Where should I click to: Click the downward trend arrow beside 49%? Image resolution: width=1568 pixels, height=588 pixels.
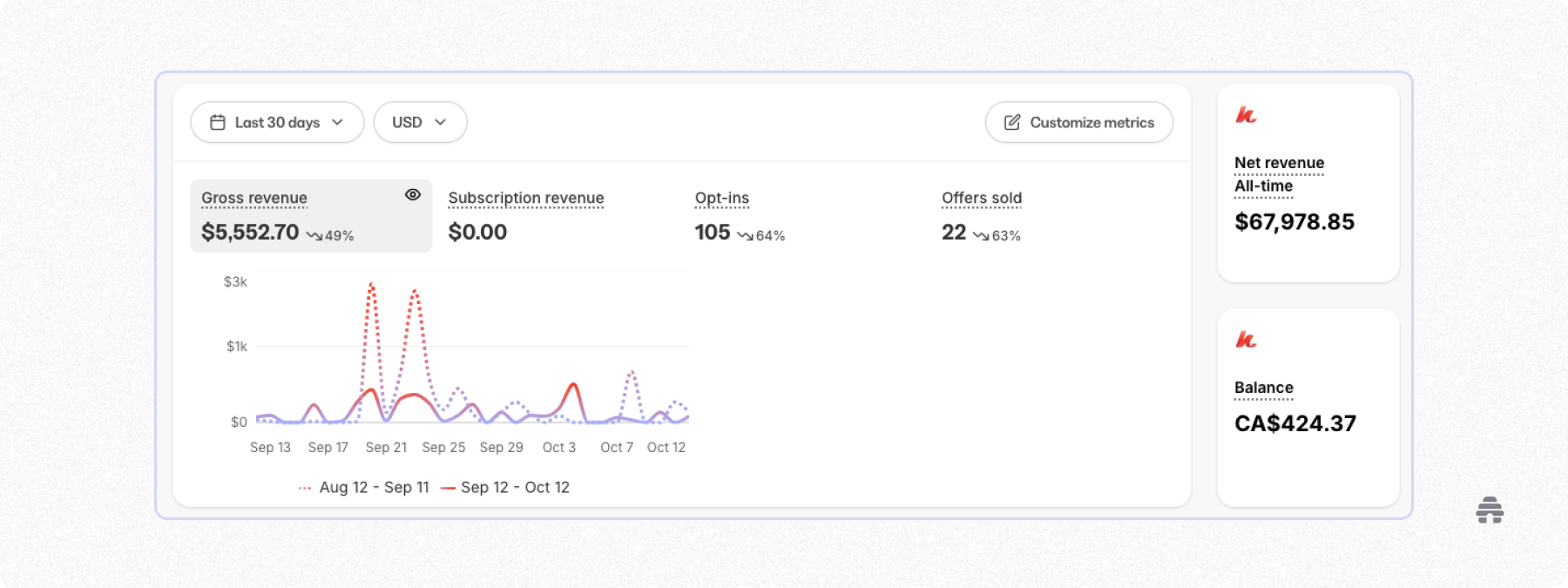[314, 236]
